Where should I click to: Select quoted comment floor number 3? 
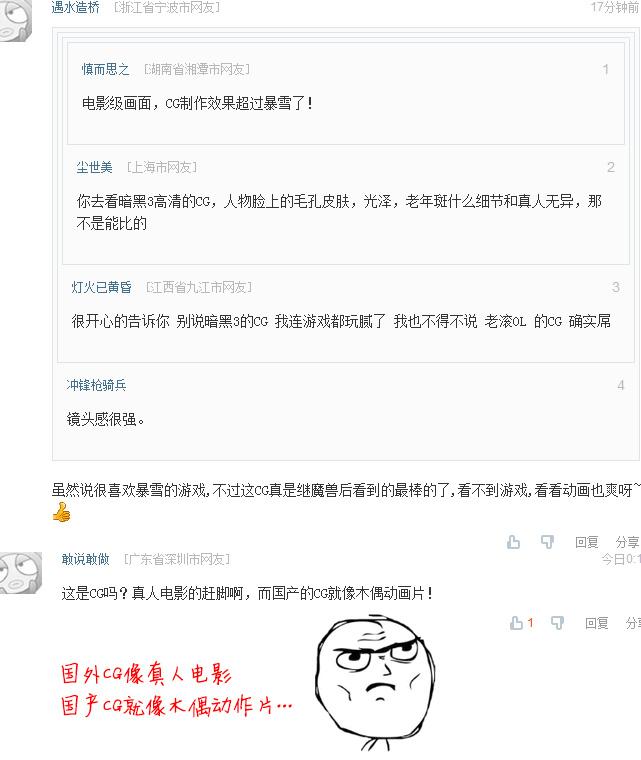[x=616, y=287]
